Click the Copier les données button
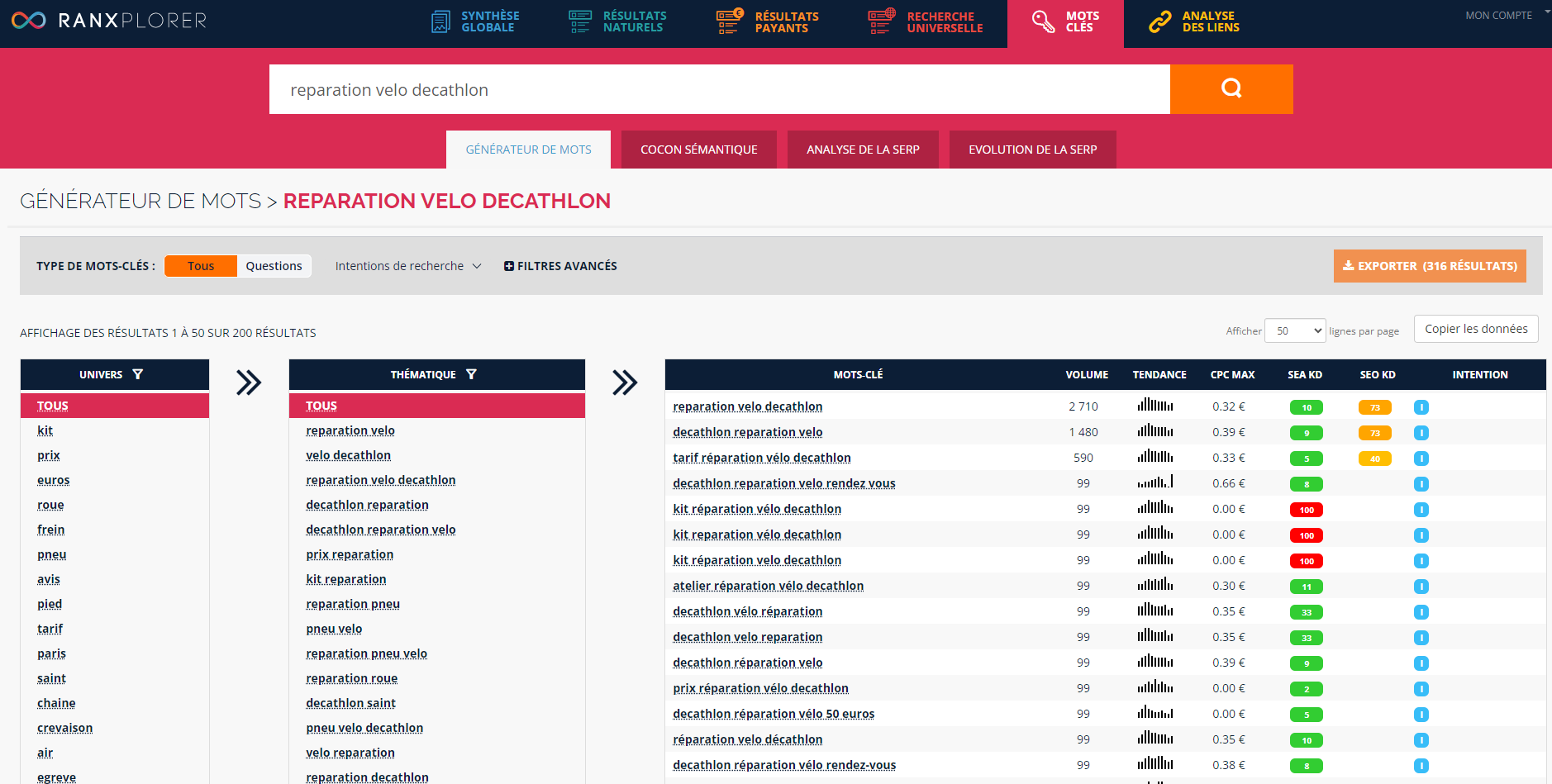The height and width of the screenshot is (784, 1552). [x=1476, y=329]
